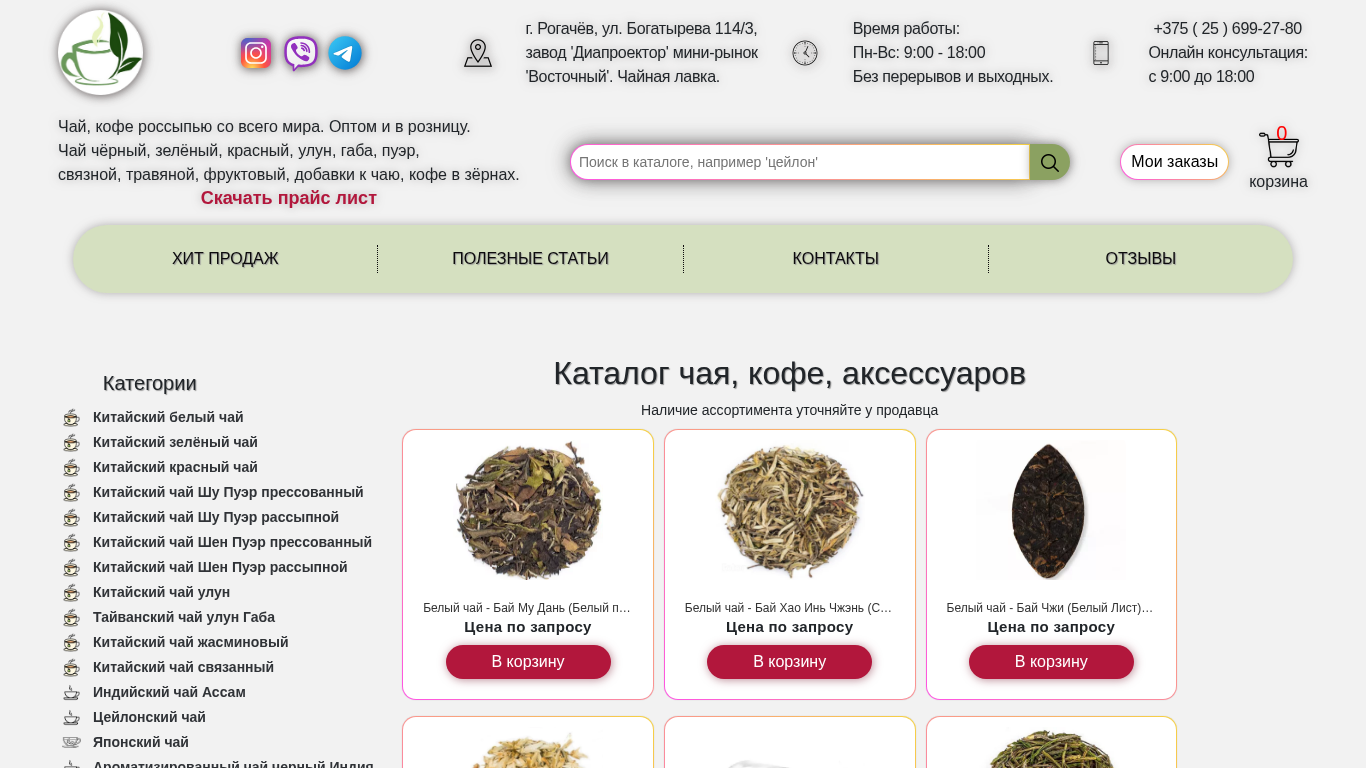The image size is (1366, 768).
Task: Open Бай Хао Инь Чжэнь product image
Action: tap(790, 510)
